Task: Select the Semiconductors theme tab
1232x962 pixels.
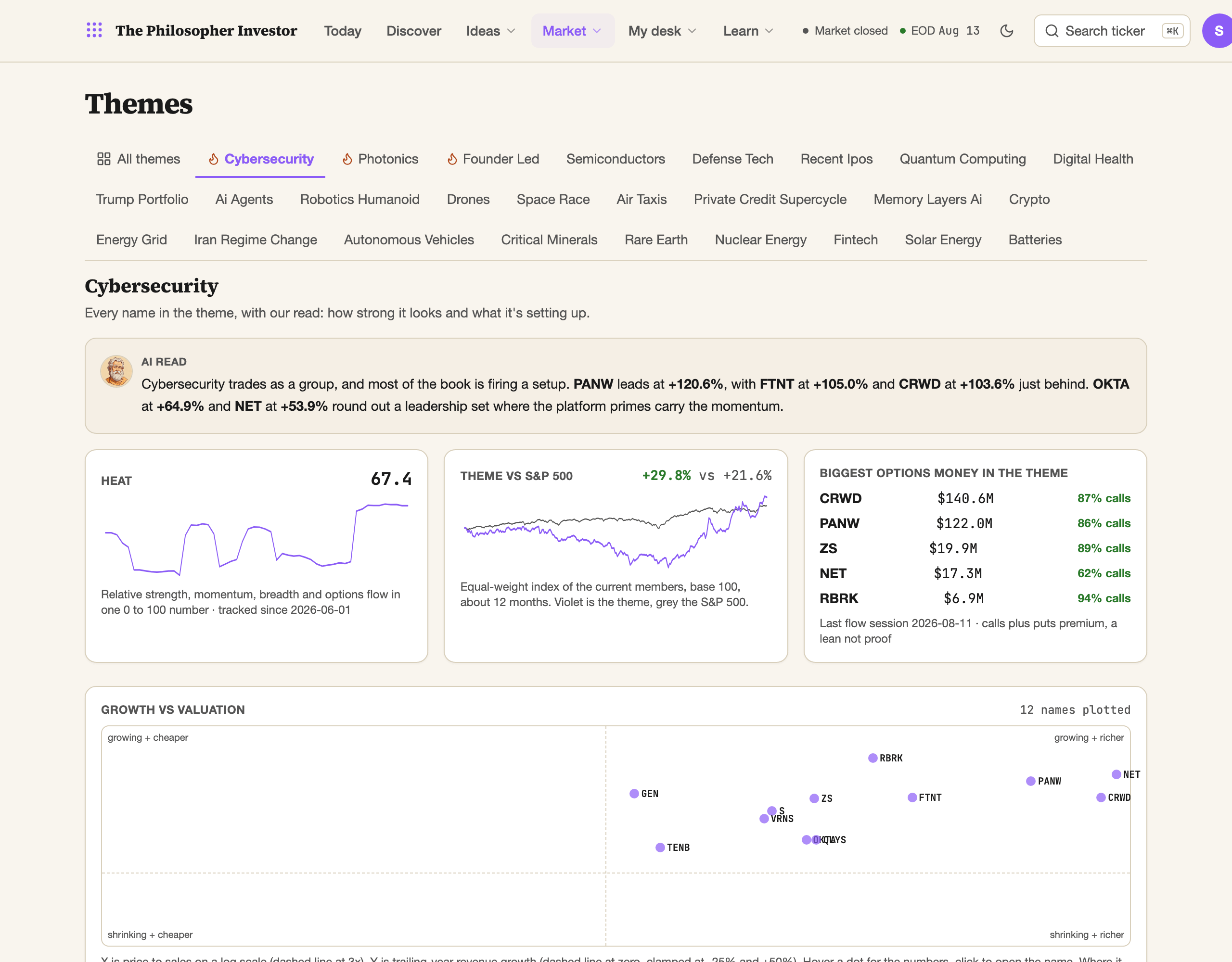Action: [x=616, y=159]
